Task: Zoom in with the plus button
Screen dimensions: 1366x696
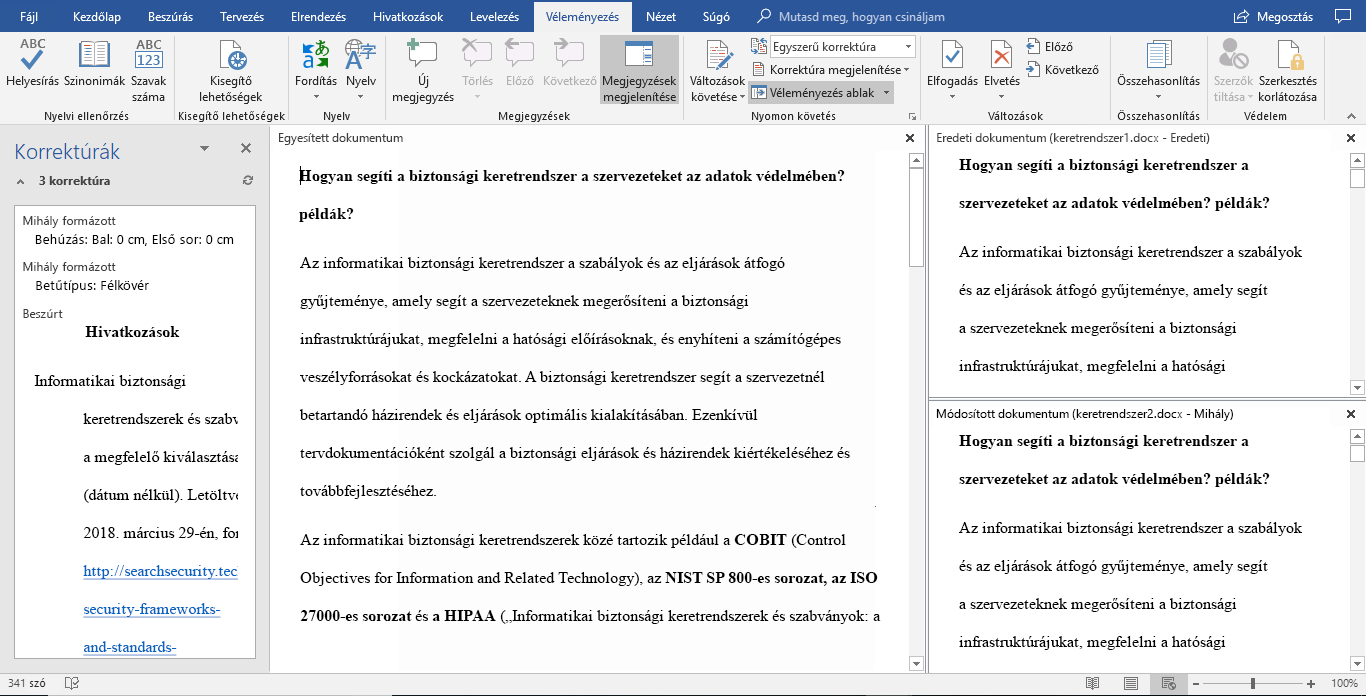Action: [x=1311, y=683]
